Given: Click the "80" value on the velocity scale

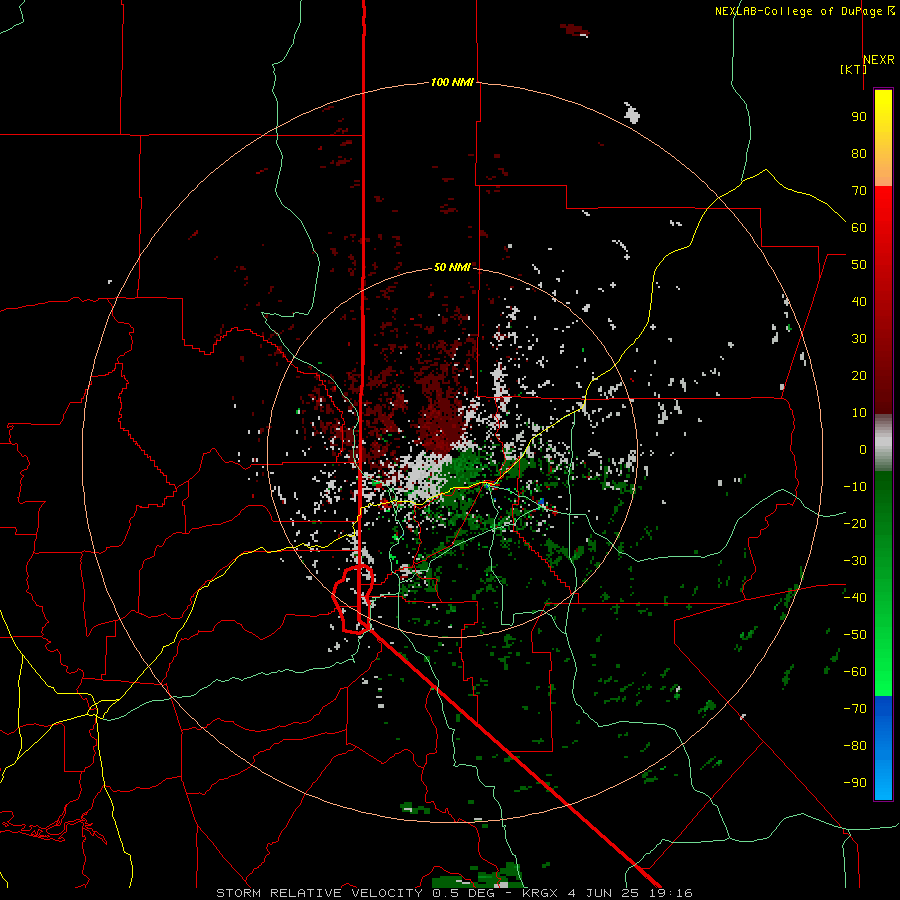Looking at the screenshot, I should pos(859,153).
